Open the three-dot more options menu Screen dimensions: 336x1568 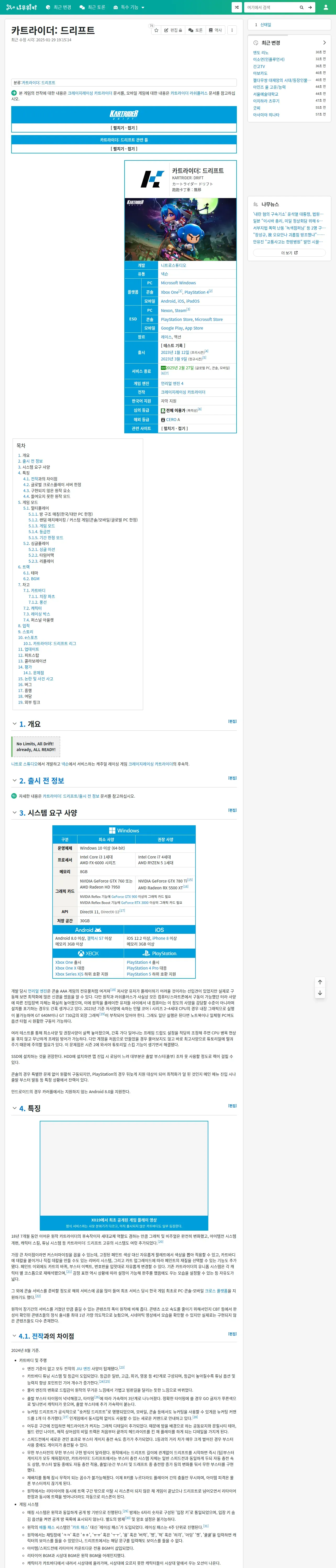pos(232,30)
